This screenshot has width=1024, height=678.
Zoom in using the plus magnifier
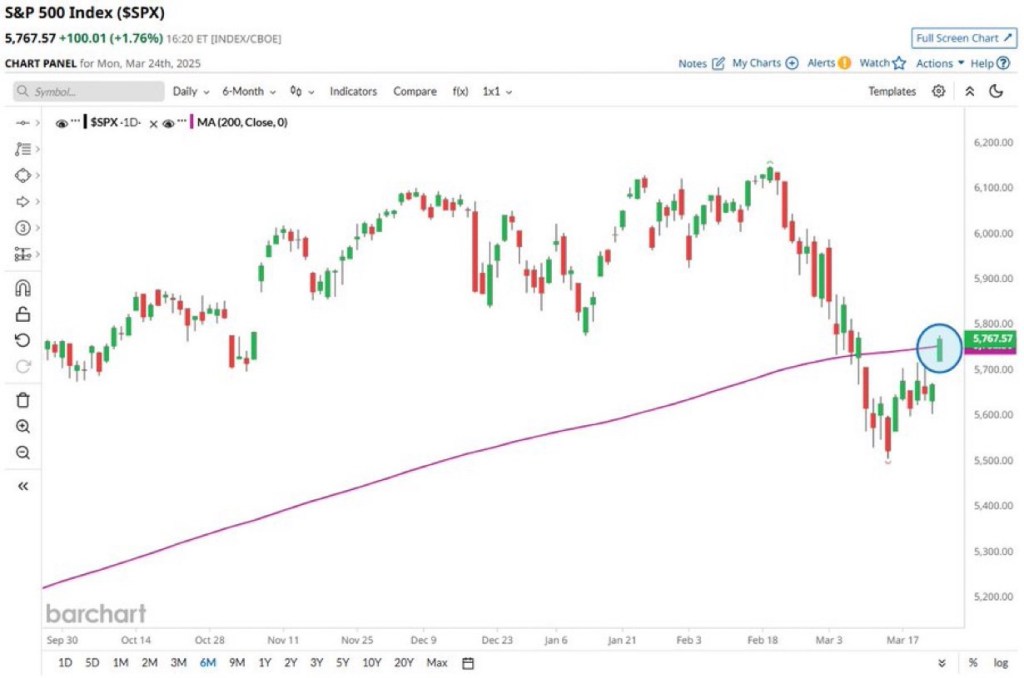point(23,426)
